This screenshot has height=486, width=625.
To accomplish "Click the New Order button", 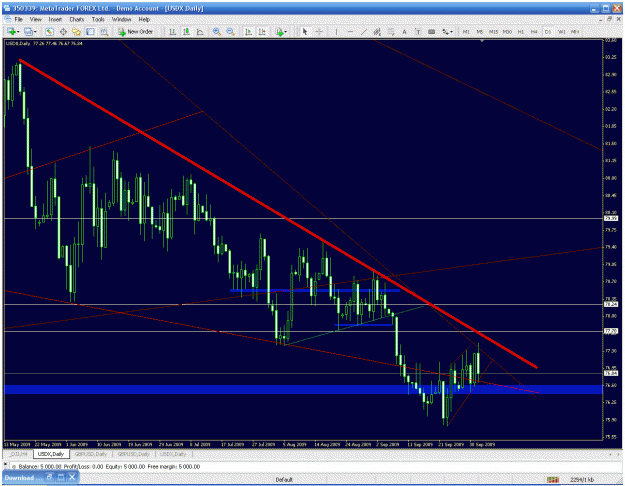I will (136, 31).
